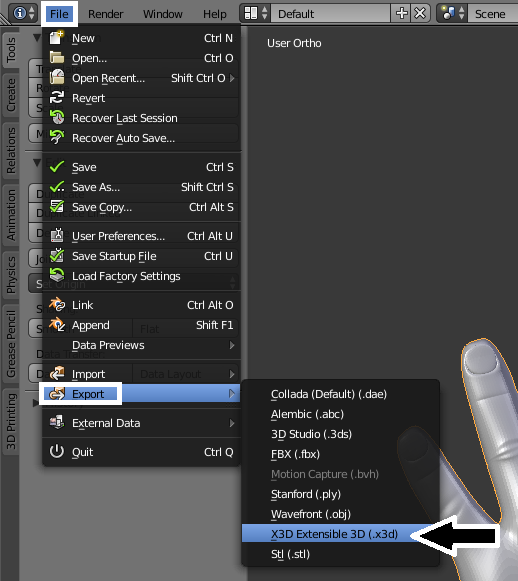Screen dimensions: 518x581
Task: Choose 3D Studio (.3ds) export
Action: [340, 434]
